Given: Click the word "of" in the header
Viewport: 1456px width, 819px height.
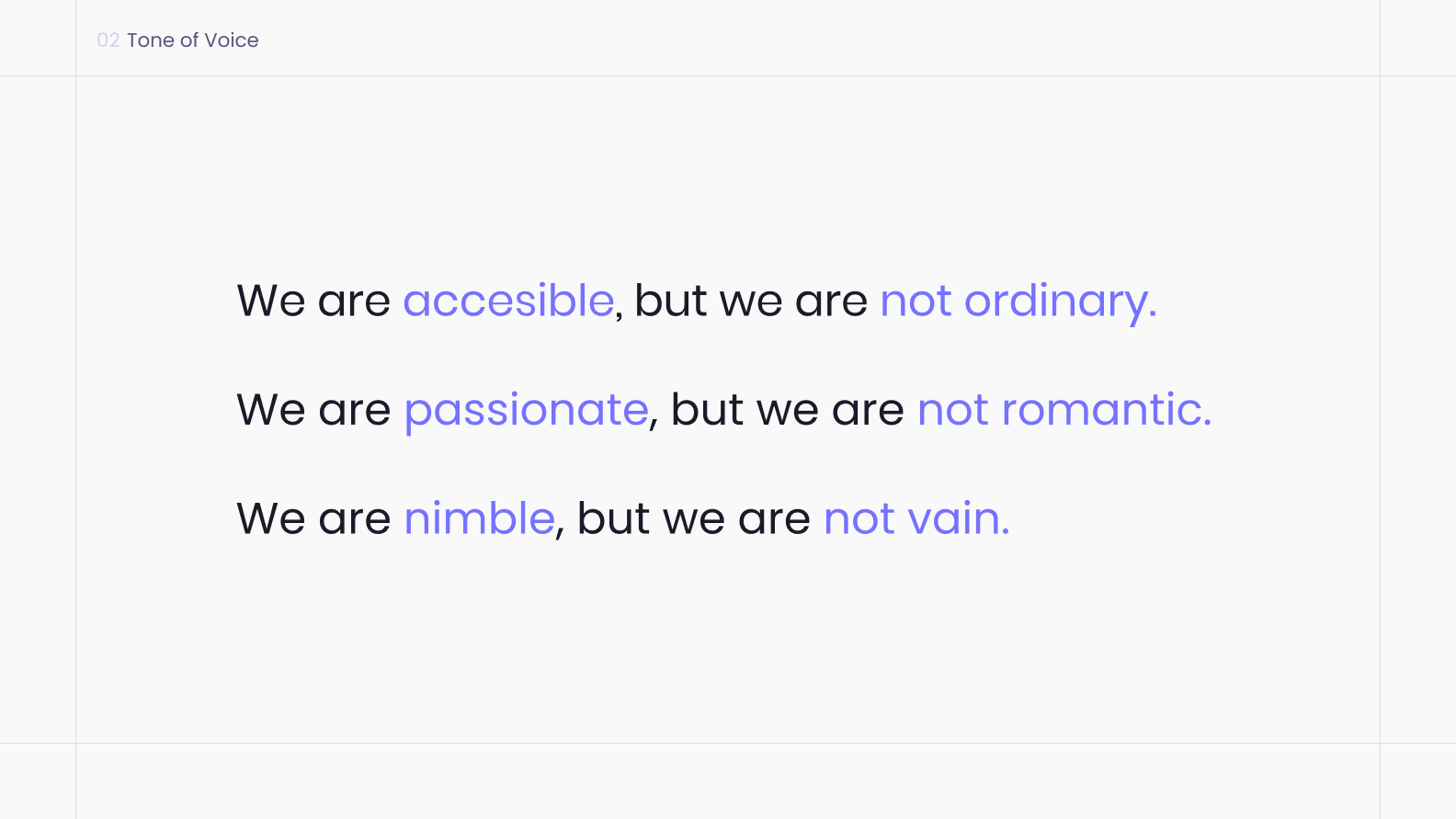Looking at the screenshot, I should (x=189, y=40).
